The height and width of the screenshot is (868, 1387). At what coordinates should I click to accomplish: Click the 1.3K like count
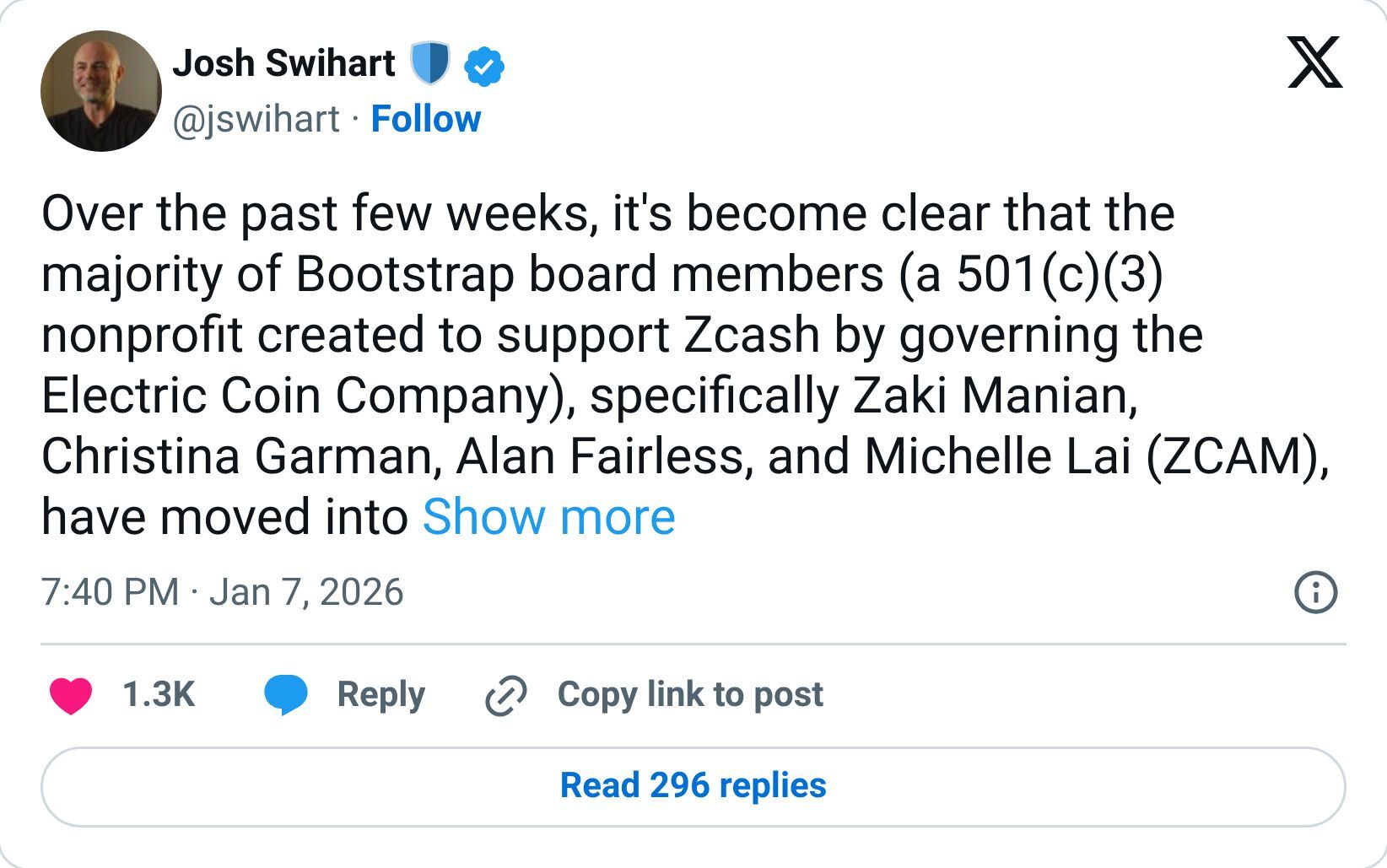tap(160, 693)
